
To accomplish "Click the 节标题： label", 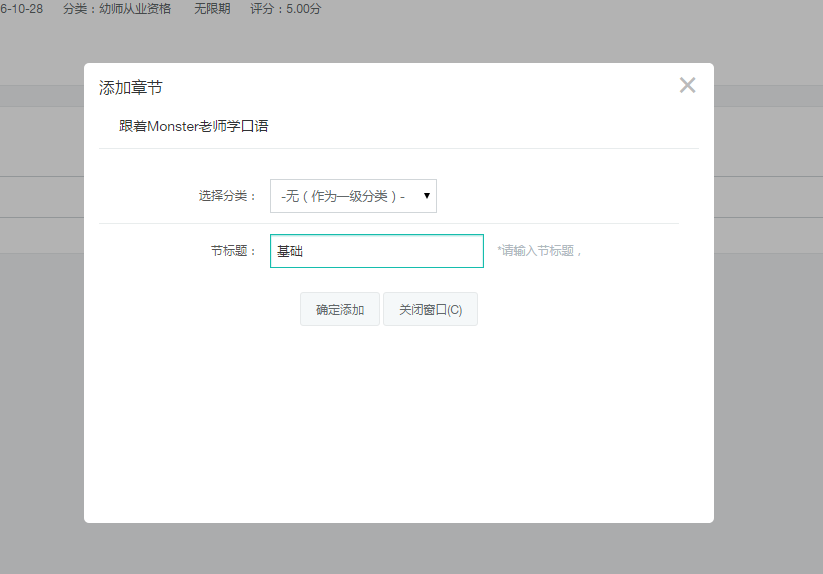I will [234, 251].
